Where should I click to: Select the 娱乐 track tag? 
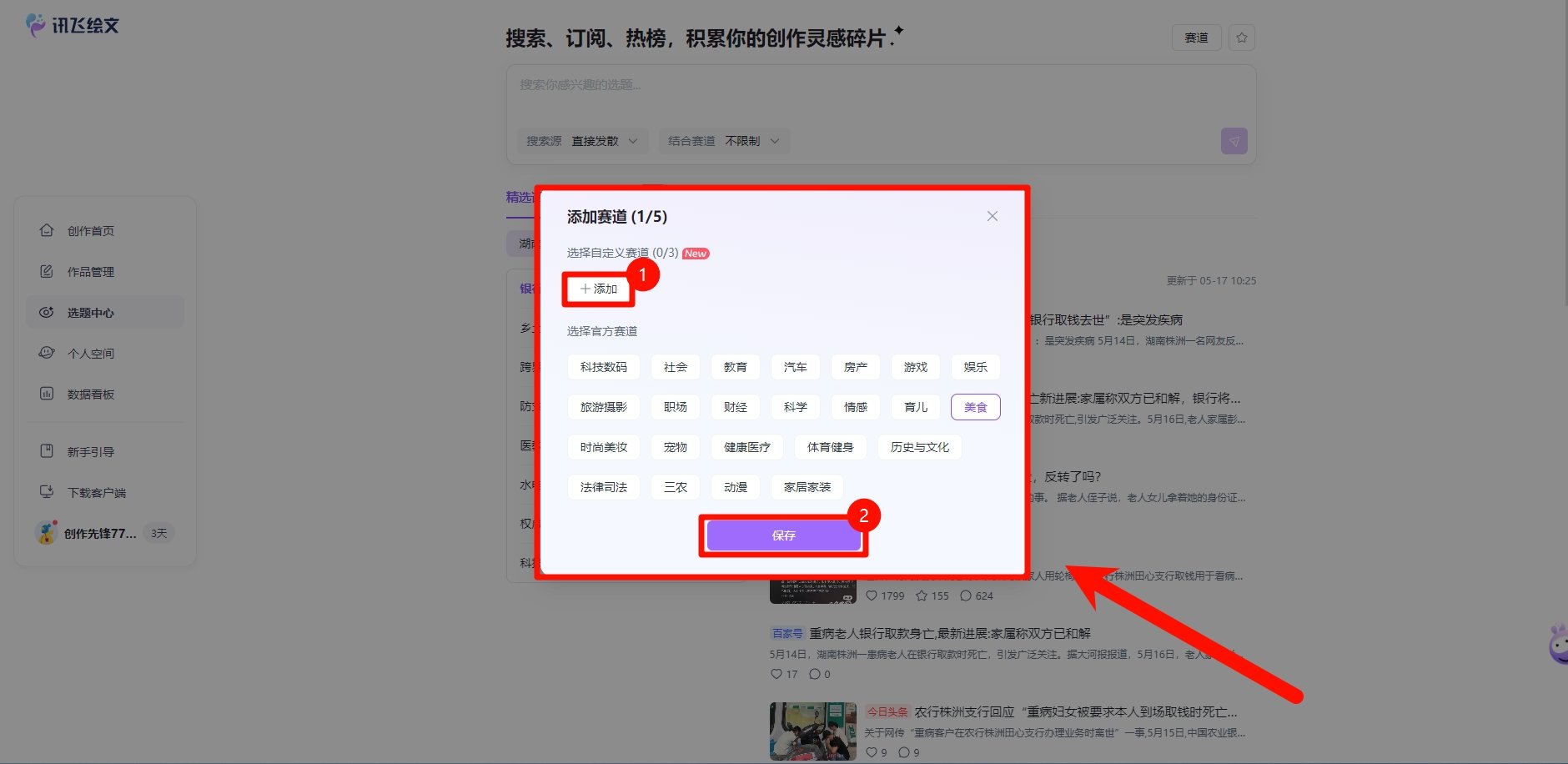976,367
